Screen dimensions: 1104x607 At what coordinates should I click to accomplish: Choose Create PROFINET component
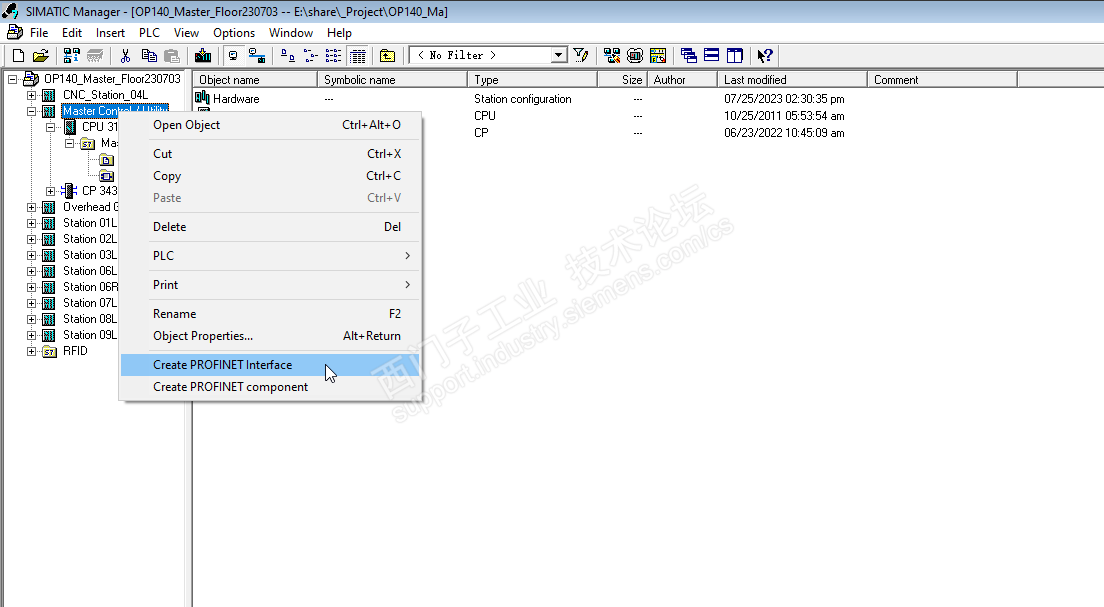(x=270, y=387)
